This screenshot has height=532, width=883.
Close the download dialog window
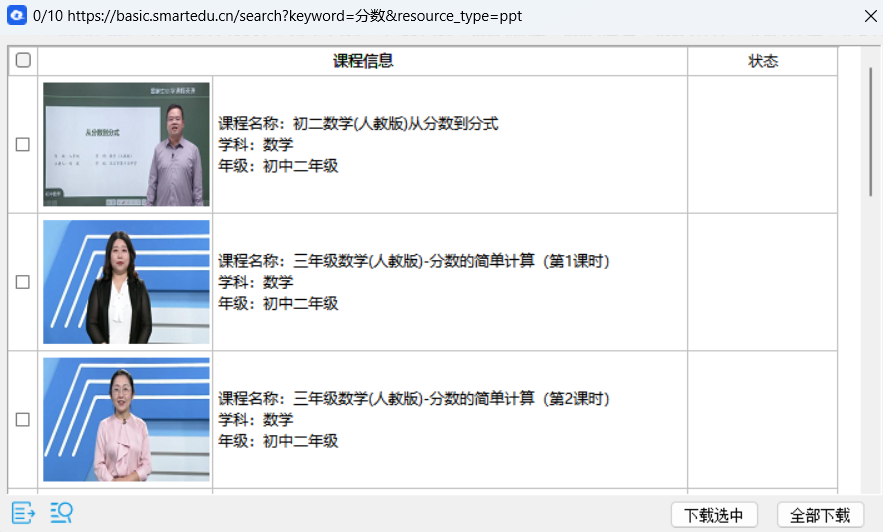click(870, 16)
